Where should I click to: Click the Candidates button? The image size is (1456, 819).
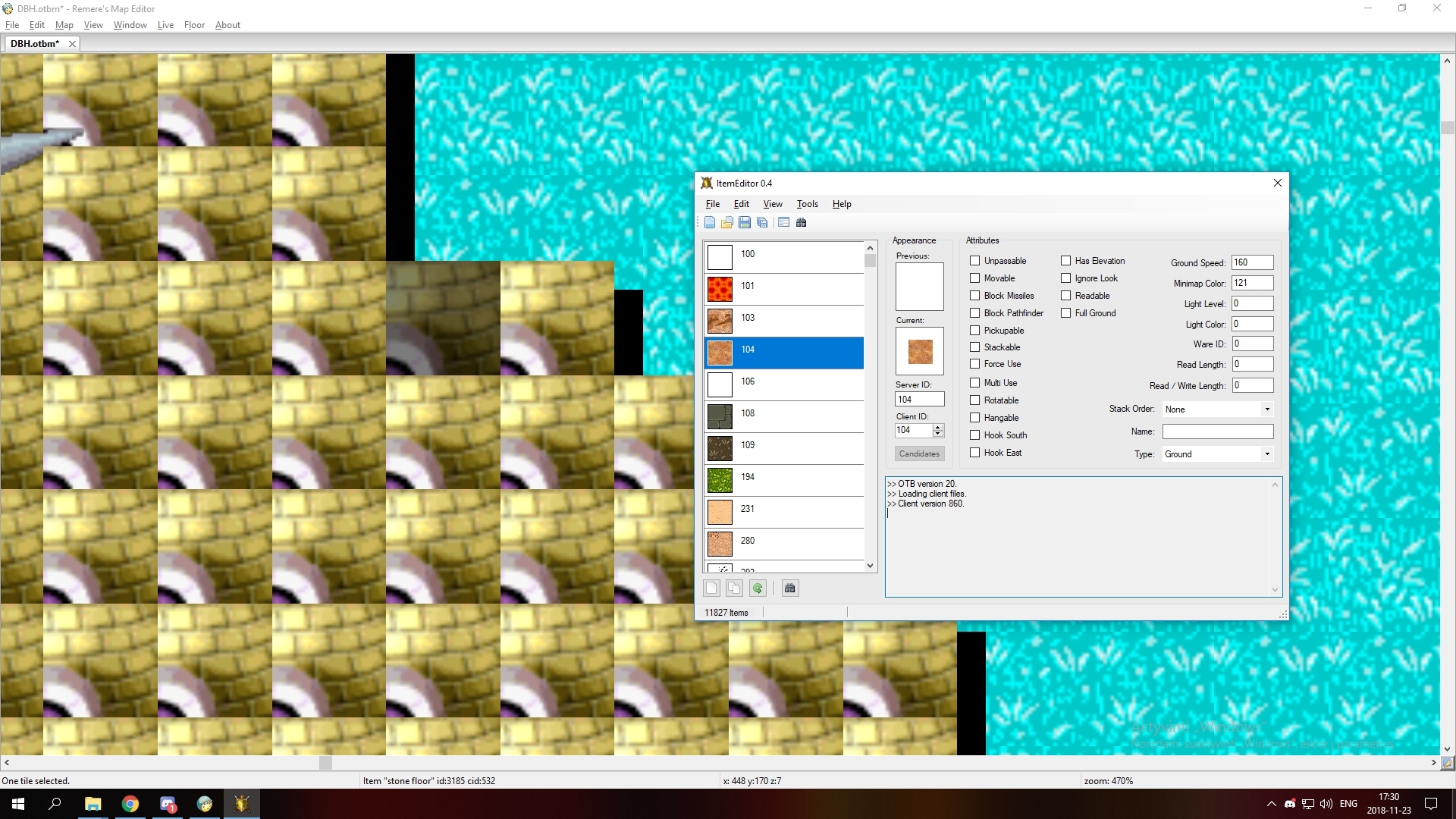[919, 453]
